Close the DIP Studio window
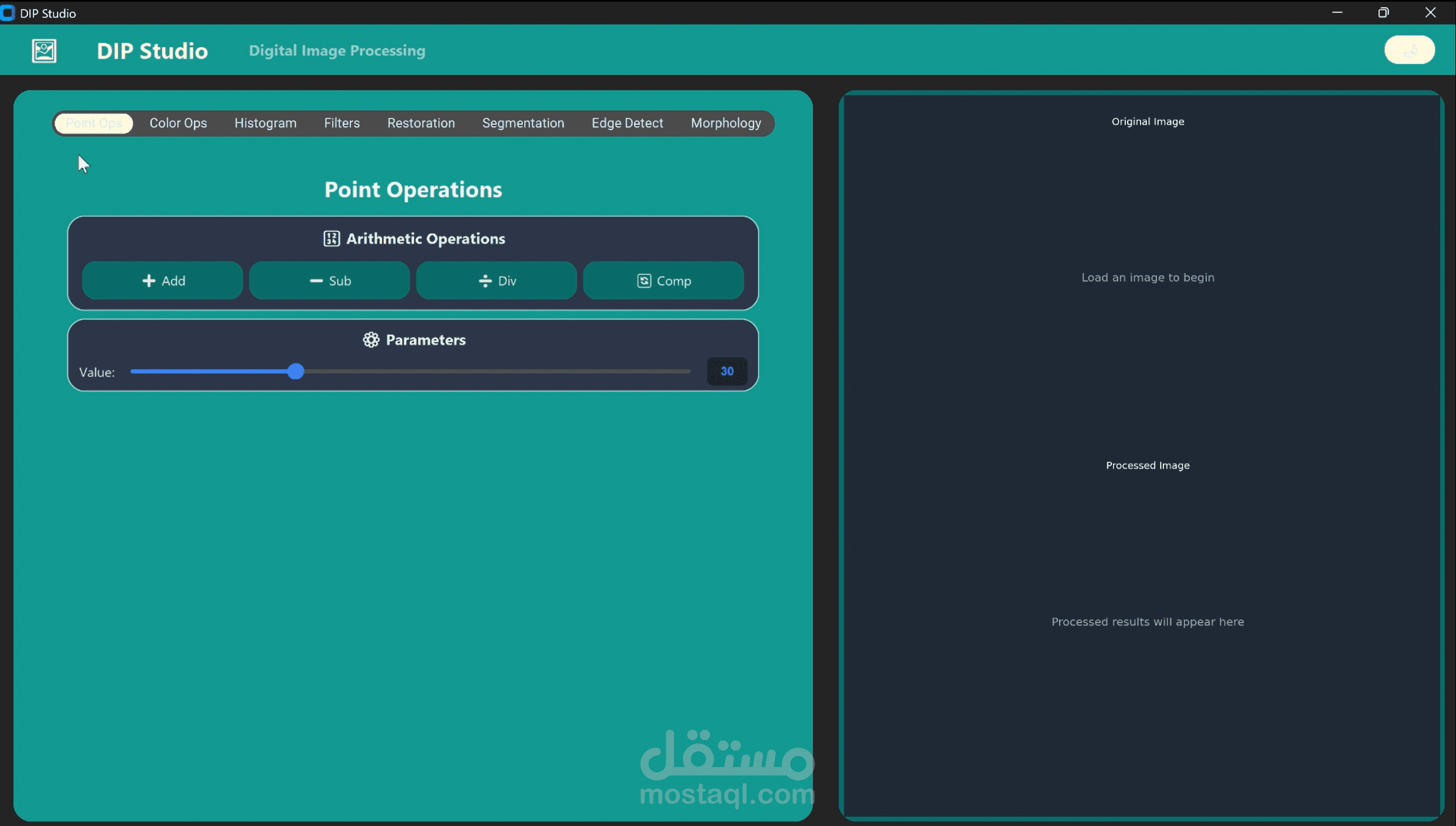The image size is (1456, 826). pos(1431,12)
